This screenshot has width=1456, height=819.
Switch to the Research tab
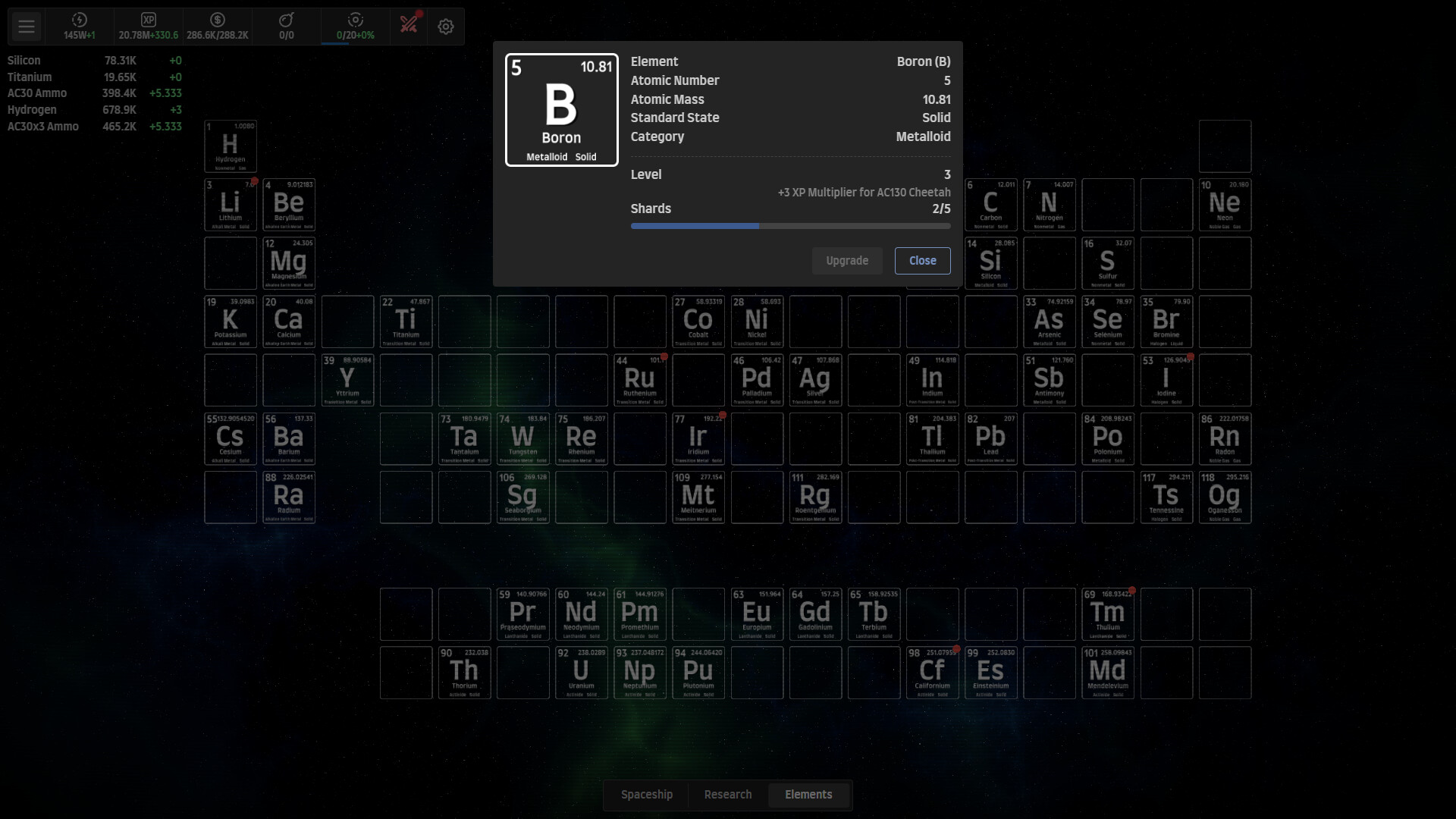[727, 794]
